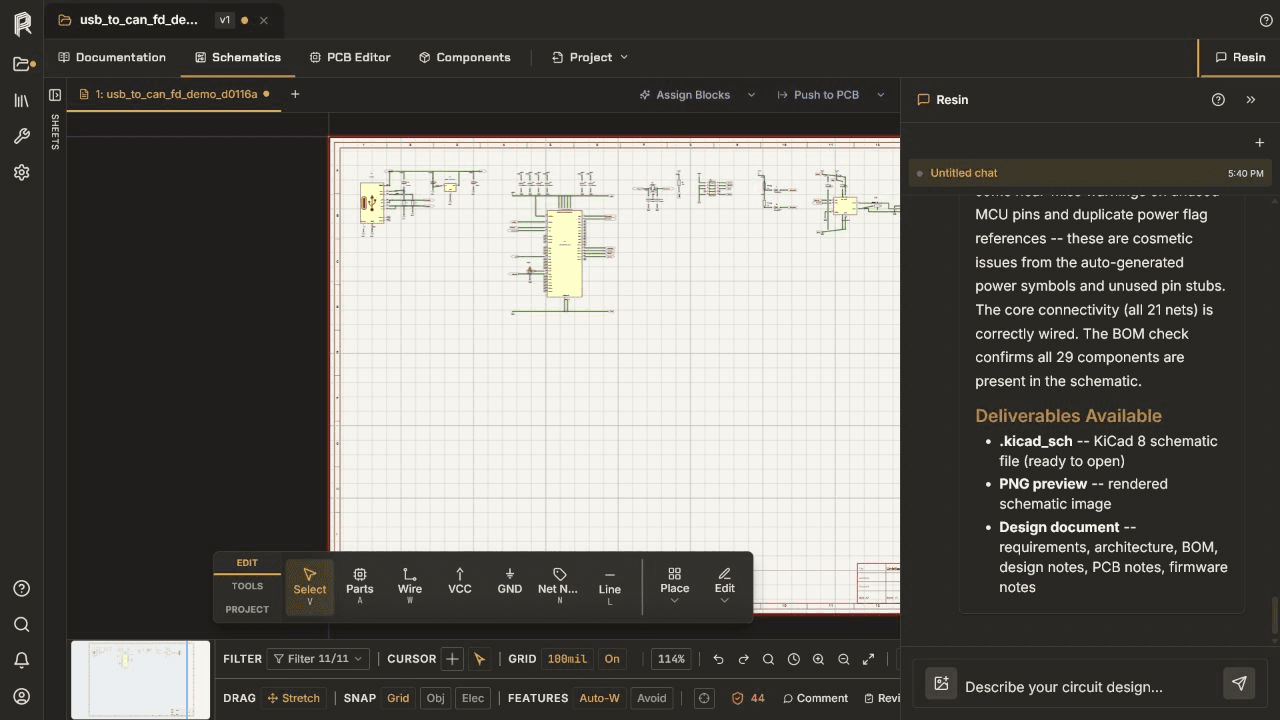1280x720 pixels.
Task: Toggle Stretch drag mode
Action: pyautogui.click(x=294, y=698)
